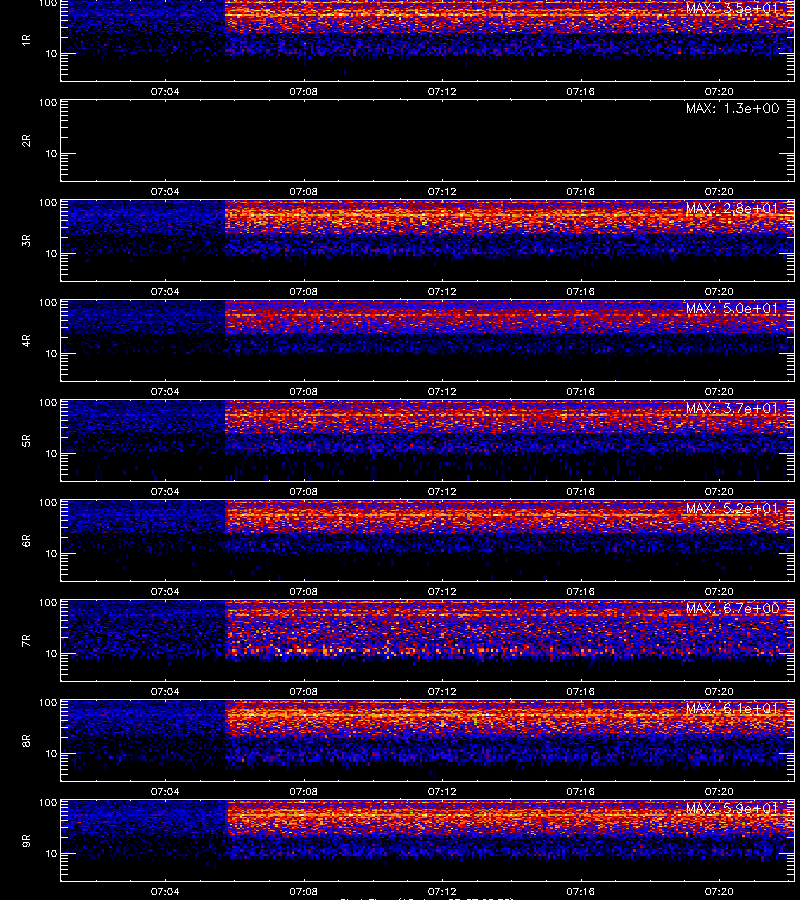Viewport: 800px width, 900px height.
Task: Click the '100' y-axis label of panel 5R
Action: [x=48, y=403]
